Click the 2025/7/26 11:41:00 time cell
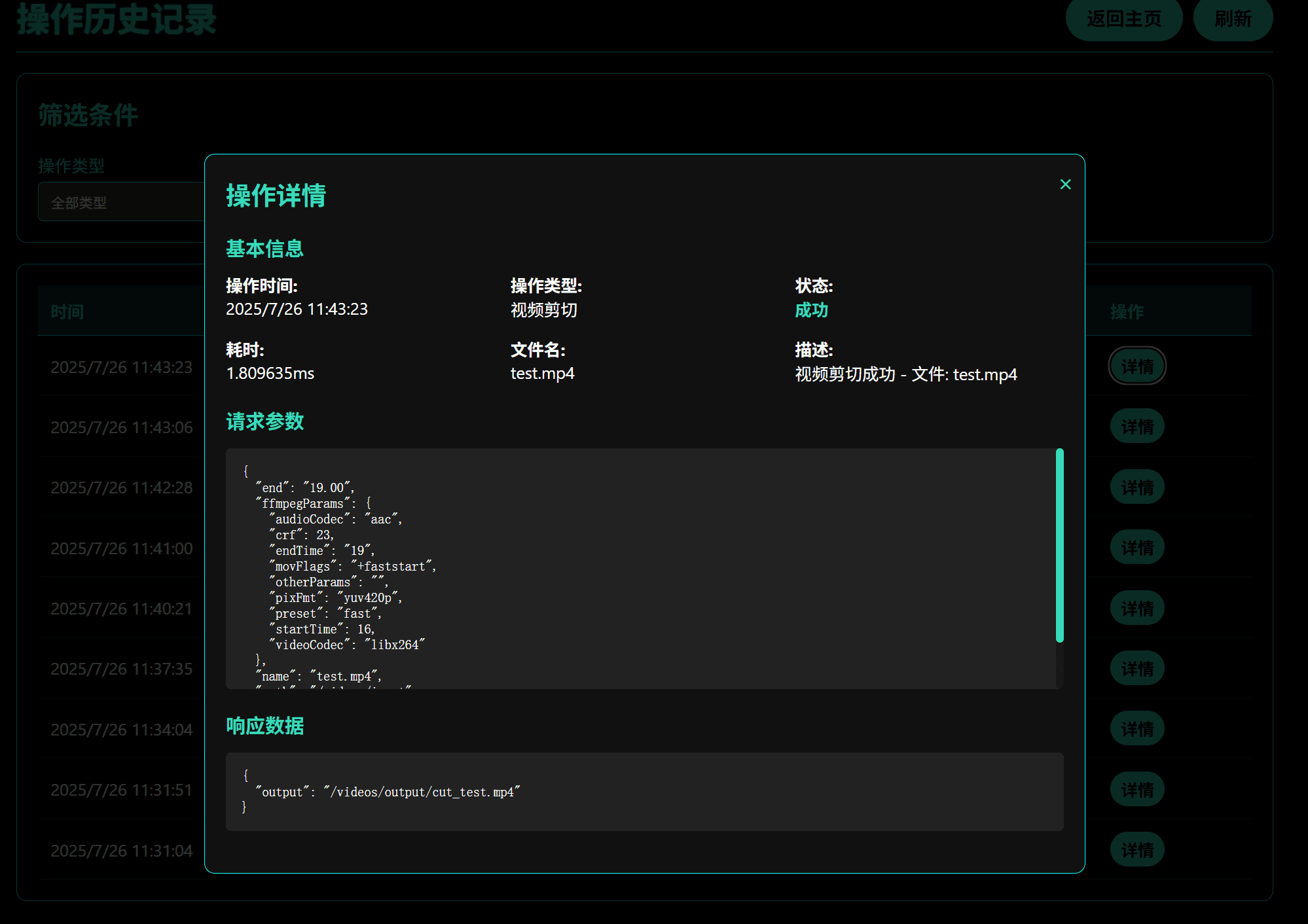Image resolution: width=1308 pixels, height=924 pixels. (122, 548)
